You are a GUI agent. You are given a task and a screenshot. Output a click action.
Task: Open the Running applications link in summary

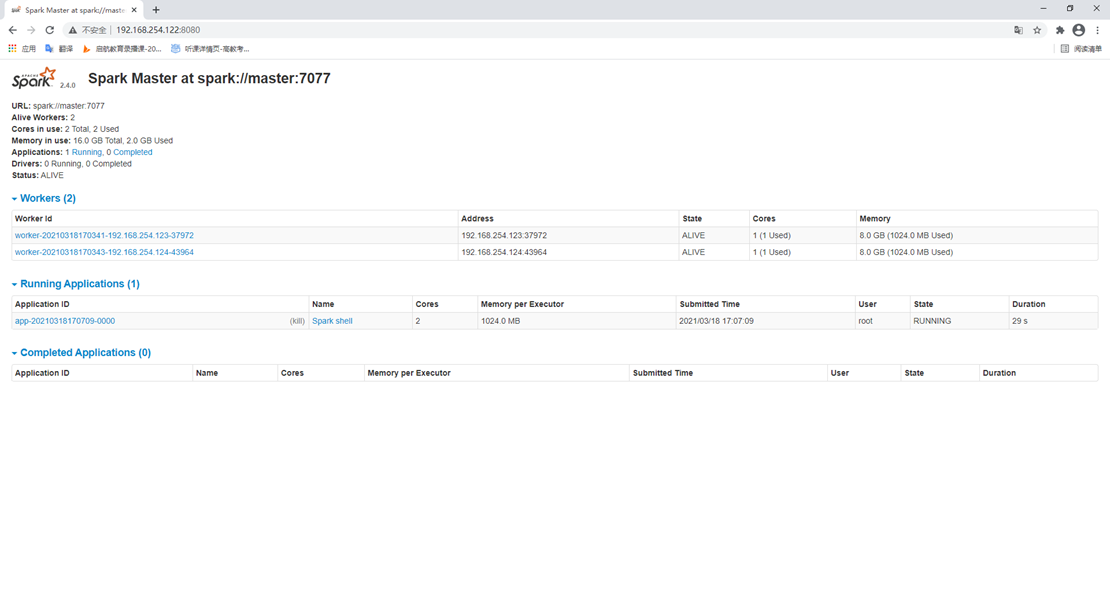click(86, 152)
